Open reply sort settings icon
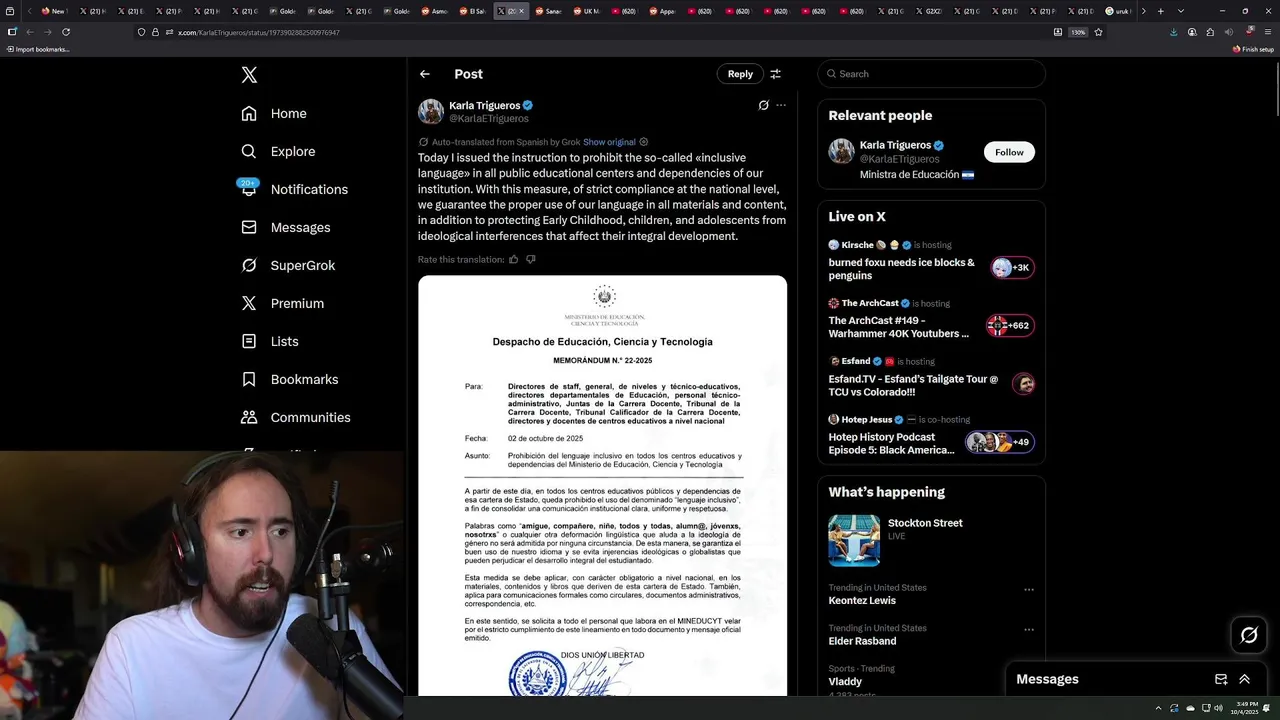 coord(775,74)
